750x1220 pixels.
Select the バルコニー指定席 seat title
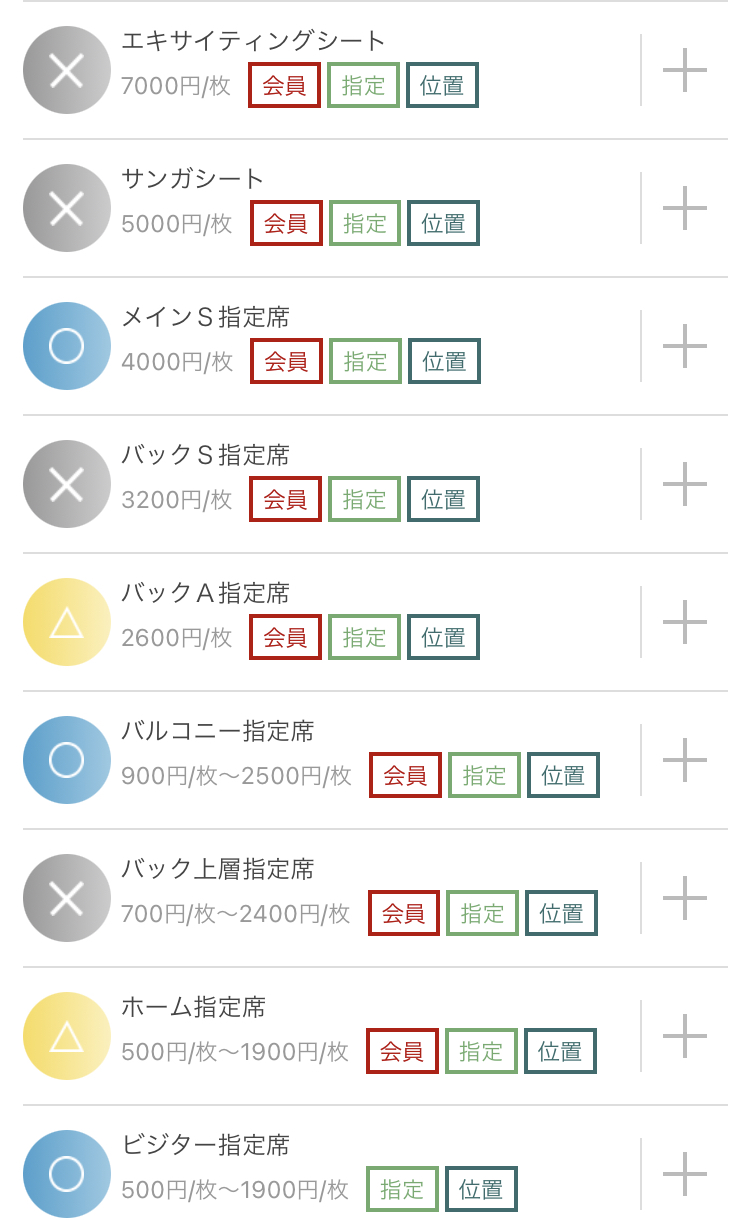(x=218, y=732)
